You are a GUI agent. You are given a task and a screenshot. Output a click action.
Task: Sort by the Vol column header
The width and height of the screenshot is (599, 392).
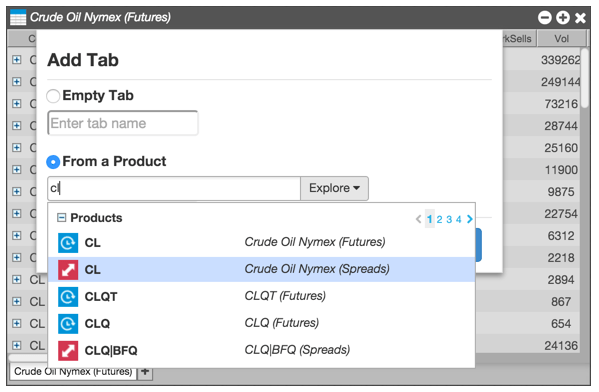pos(562,39)
